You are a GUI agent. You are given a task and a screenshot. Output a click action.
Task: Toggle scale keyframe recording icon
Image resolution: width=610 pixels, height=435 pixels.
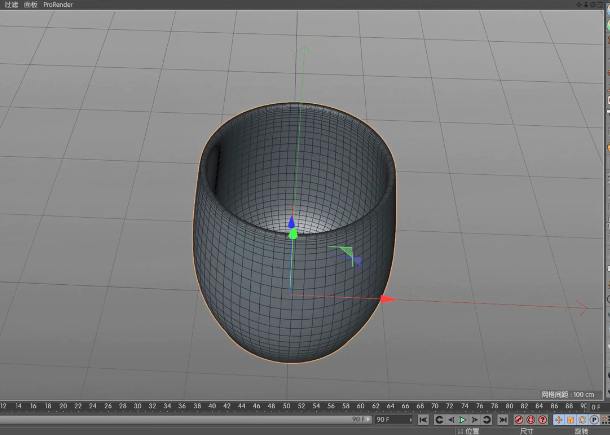[x=570, y=420]
